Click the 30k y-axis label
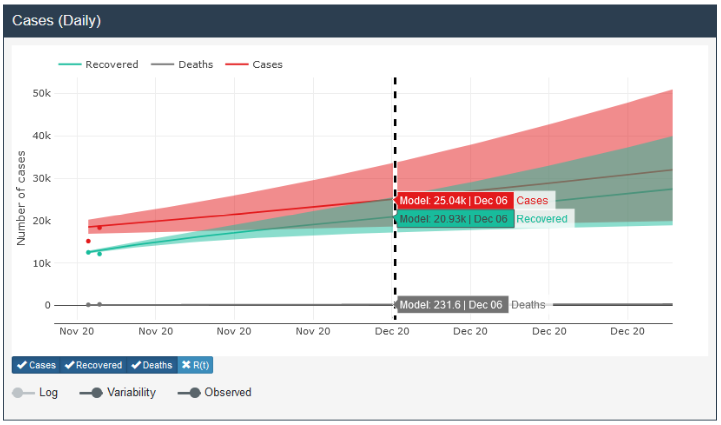Viewport: 721px width, 425px height. click(x=42, y=178)
